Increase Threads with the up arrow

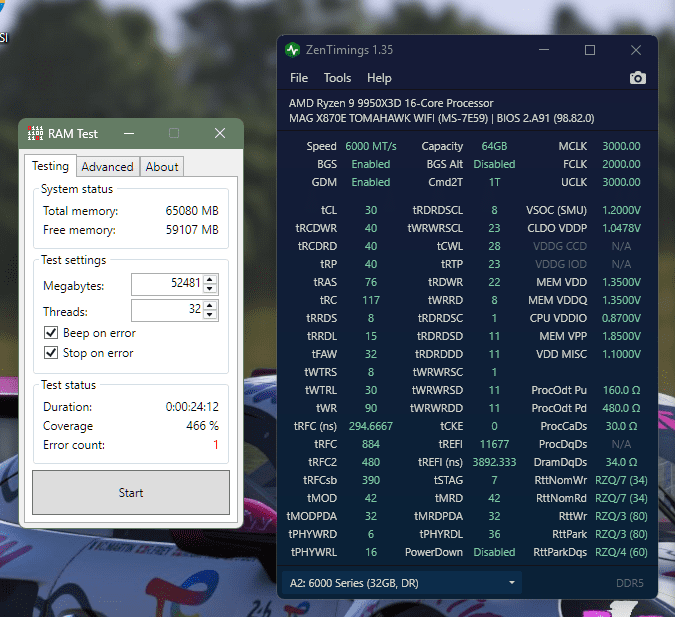[210, 305]
